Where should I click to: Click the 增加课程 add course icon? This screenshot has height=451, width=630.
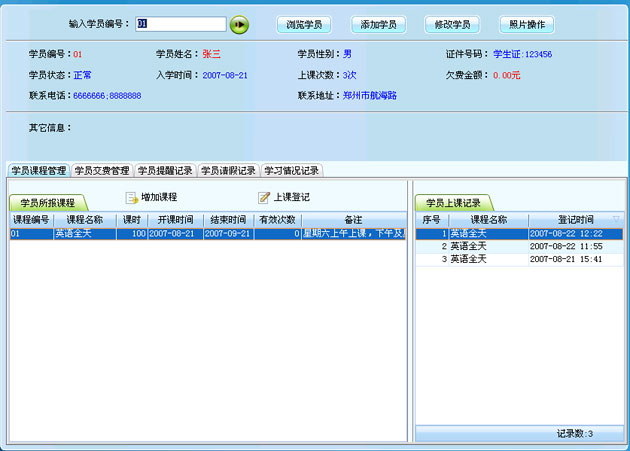tap(132, 198)
